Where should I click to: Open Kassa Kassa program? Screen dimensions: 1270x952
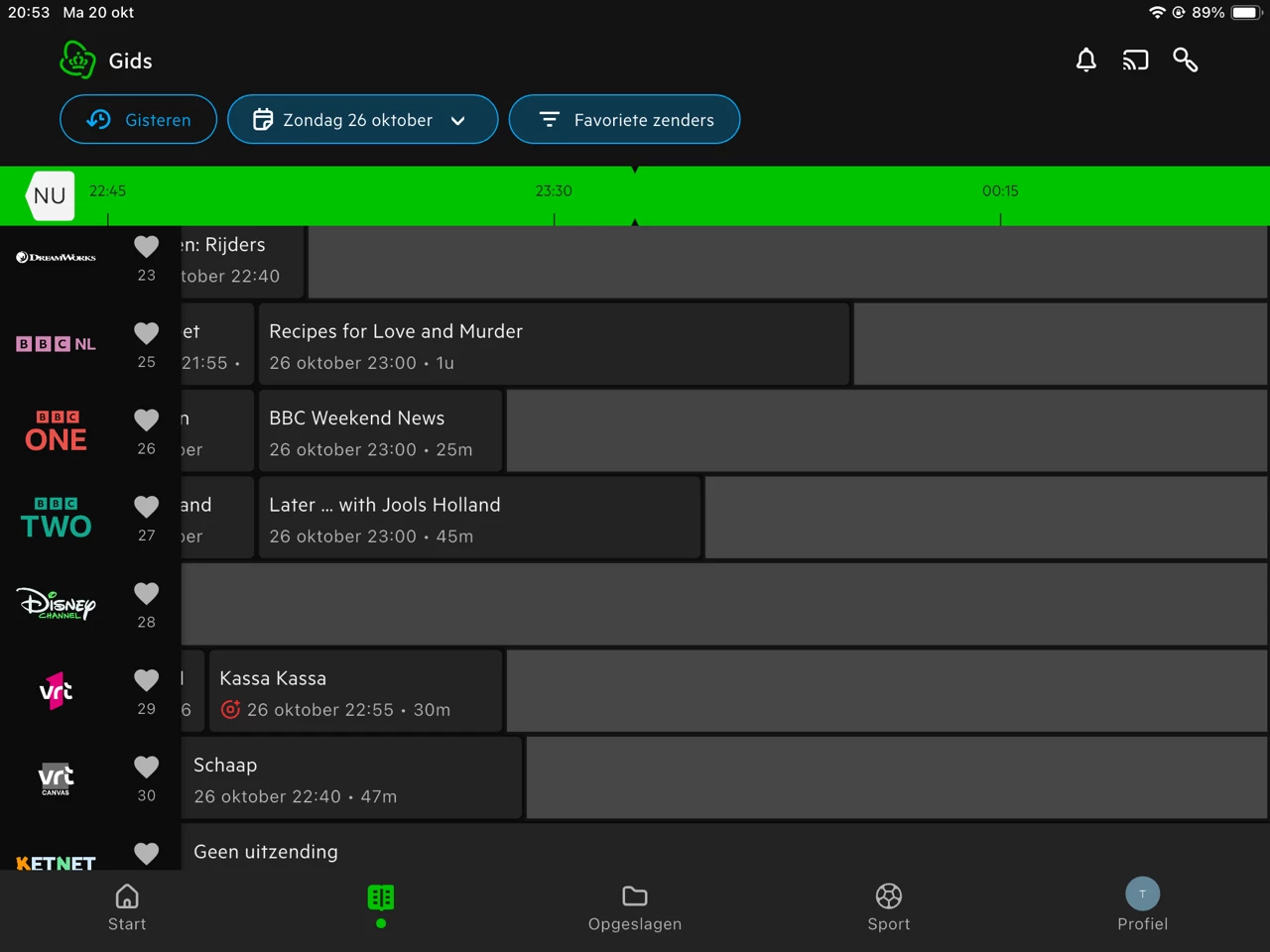[355, 691]
